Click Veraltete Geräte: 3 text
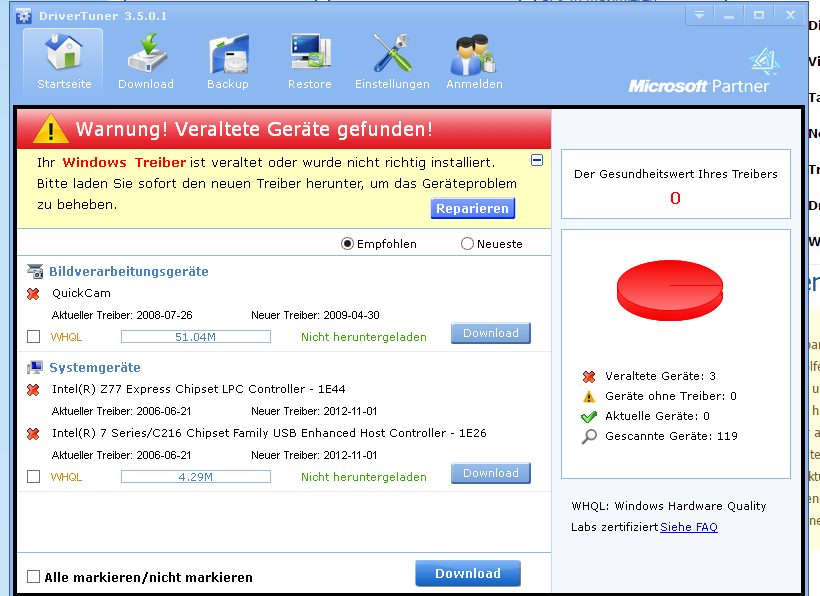 (660, 376)
